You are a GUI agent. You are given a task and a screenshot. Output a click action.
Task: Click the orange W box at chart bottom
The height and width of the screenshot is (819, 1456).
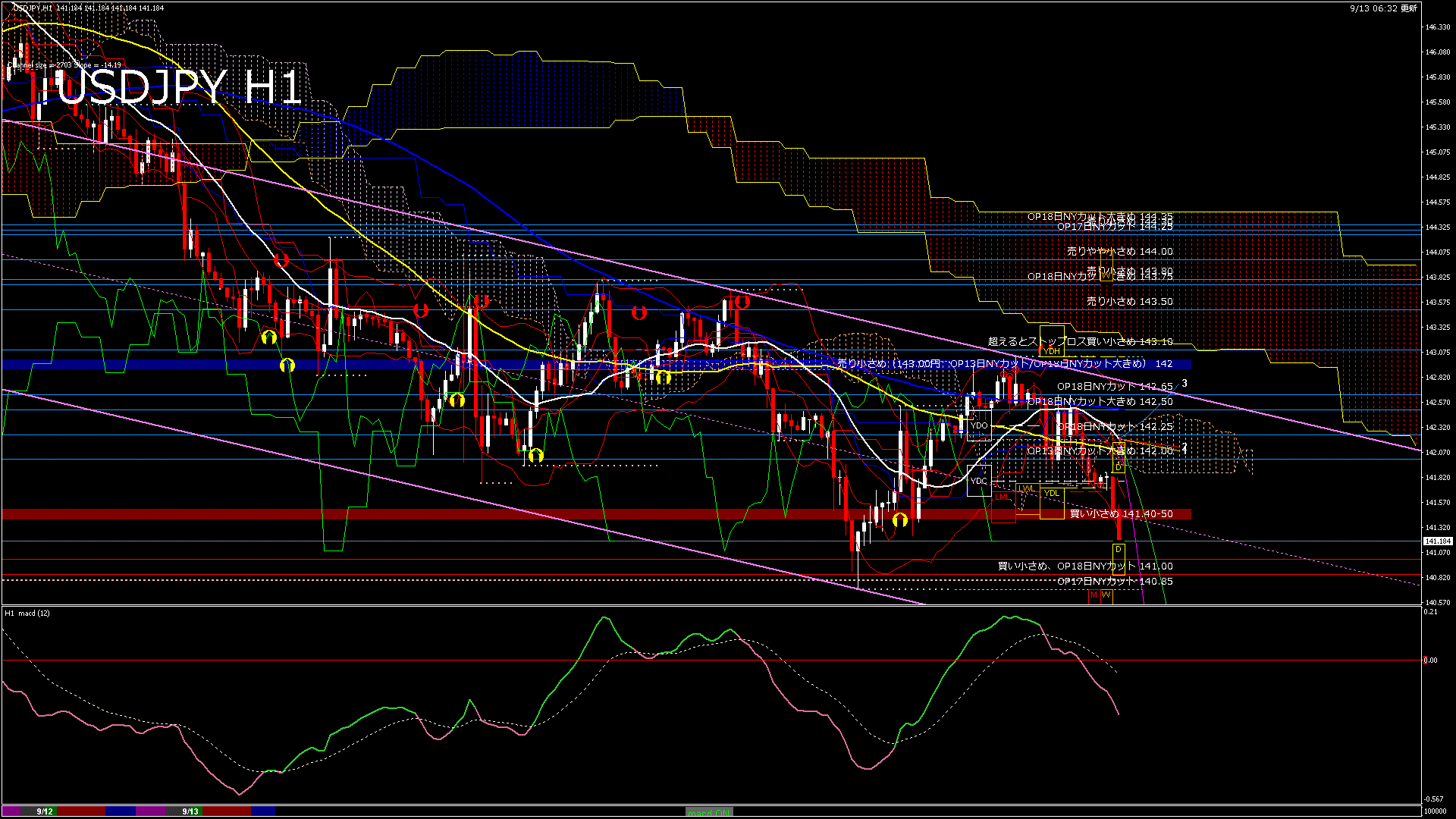pos(1106,595)
